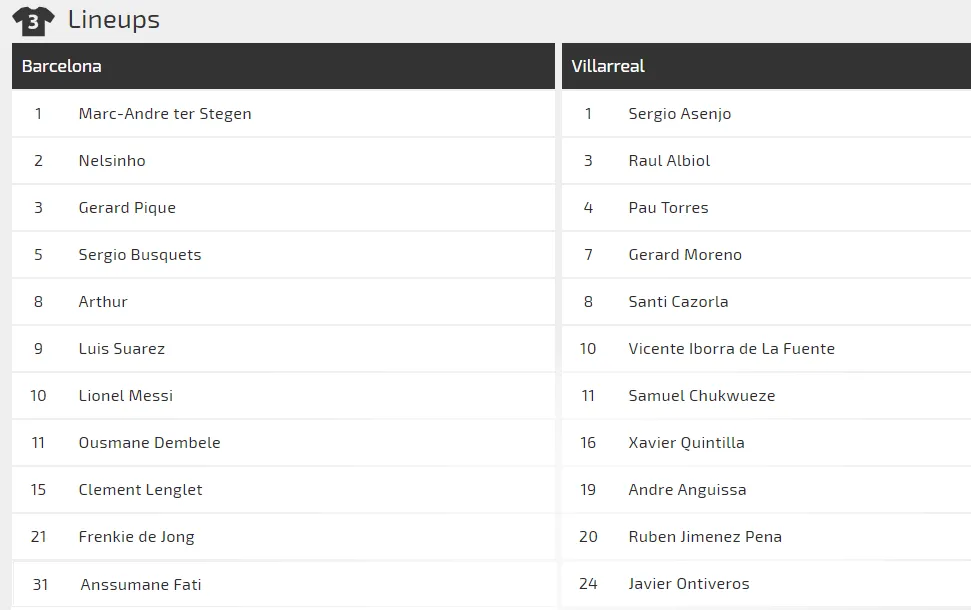Open Samuel Chukwueze player entry
The height and width of the screenshot is (610, 971).
tap(702, 396)
